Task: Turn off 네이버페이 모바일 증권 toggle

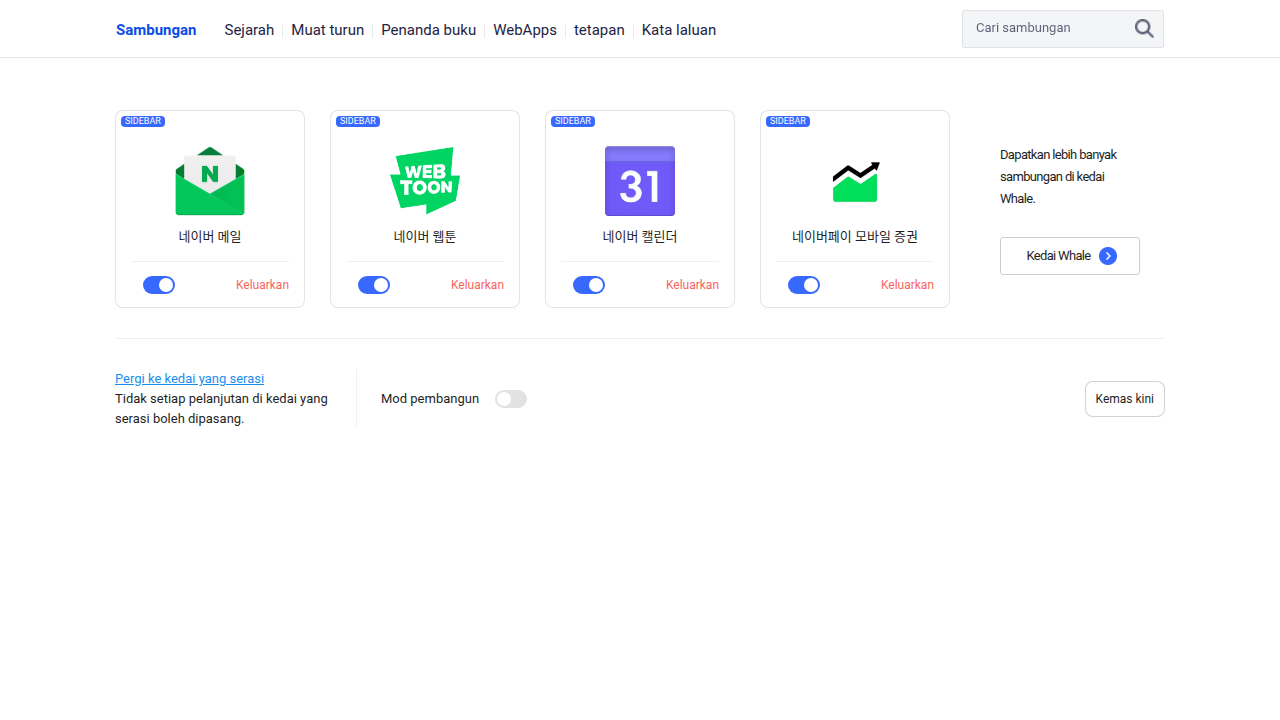Action: (x=804, y=285)
